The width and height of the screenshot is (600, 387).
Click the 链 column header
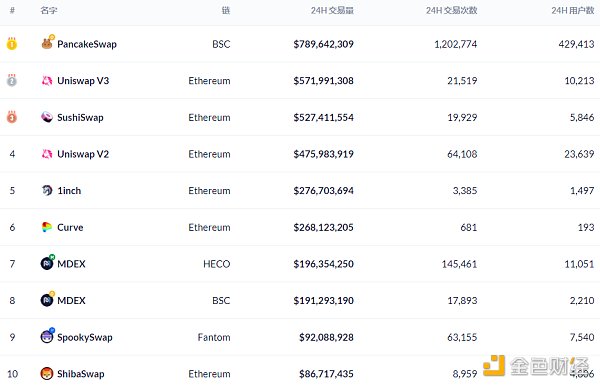click(x=226, y=10)
